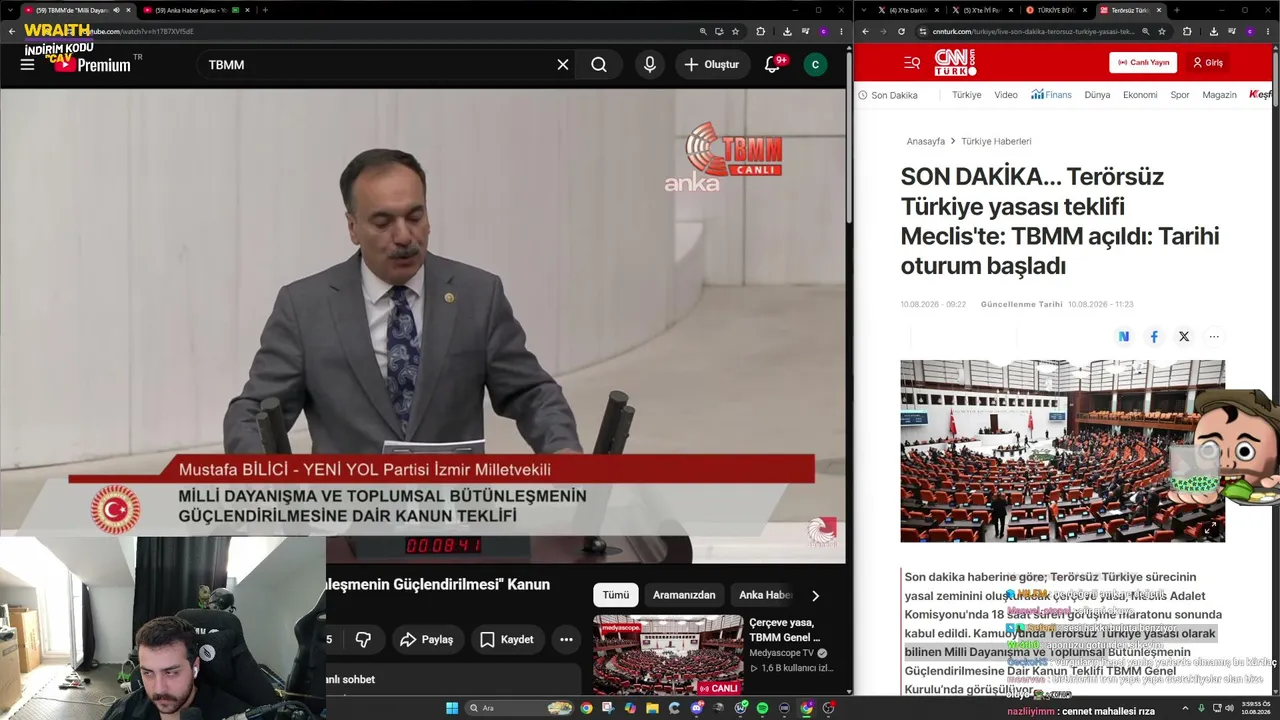Open the Türkiye category in CNN Türk nav
The image size is (1280, 720).
click(x=967, y=95)
